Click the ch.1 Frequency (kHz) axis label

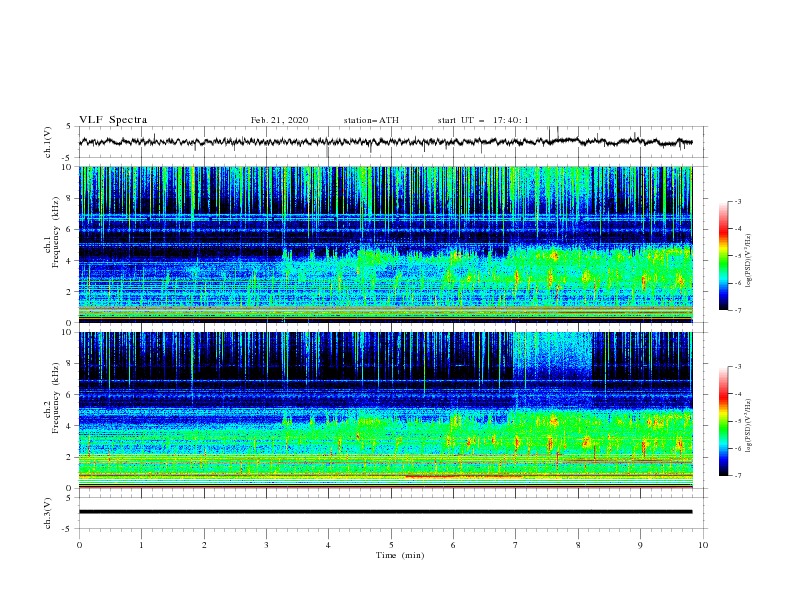[52, 230]
